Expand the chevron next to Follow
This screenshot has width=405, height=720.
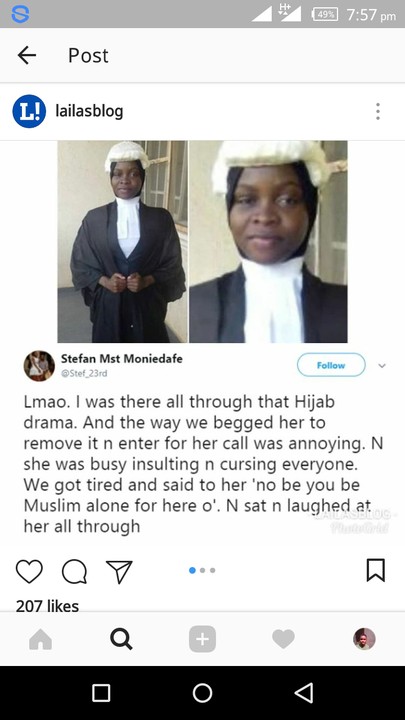382,366
